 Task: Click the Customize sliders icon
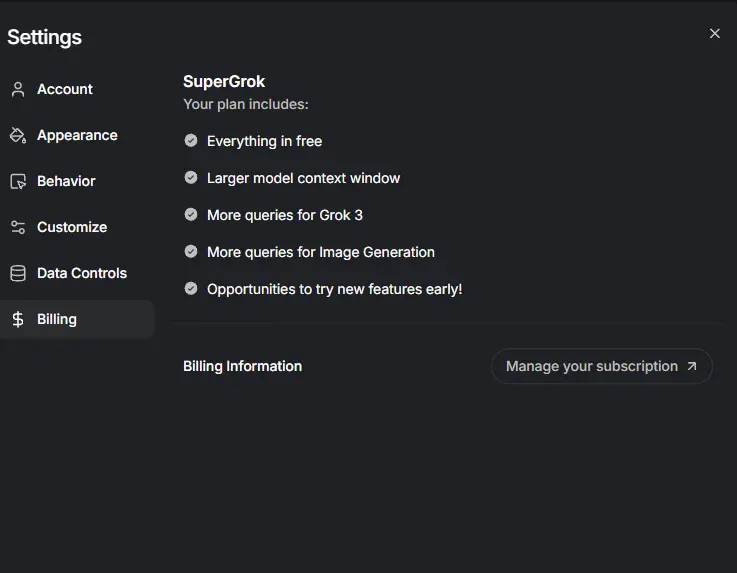18,228
